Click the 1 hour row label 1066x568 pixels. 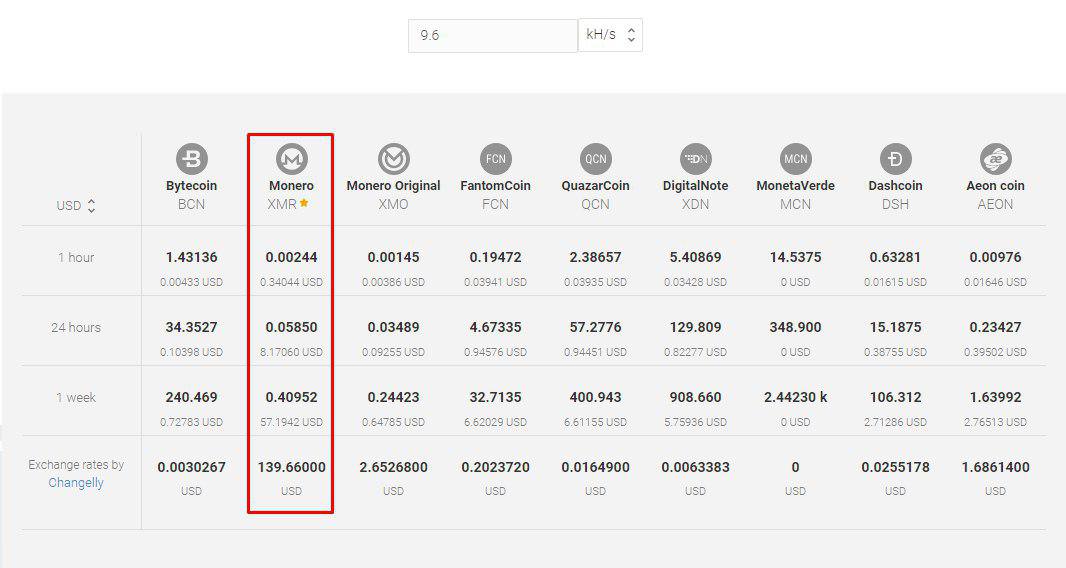pyautogui.click(x=75, y=258)
